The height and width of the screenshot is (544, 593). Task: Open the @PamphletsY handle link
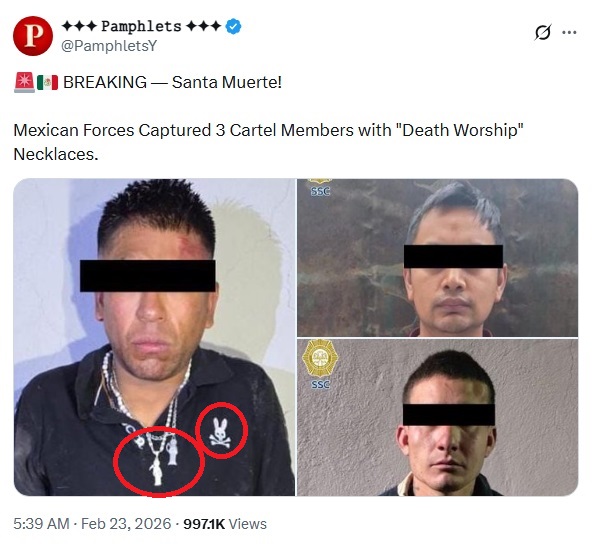coord(109,46)
